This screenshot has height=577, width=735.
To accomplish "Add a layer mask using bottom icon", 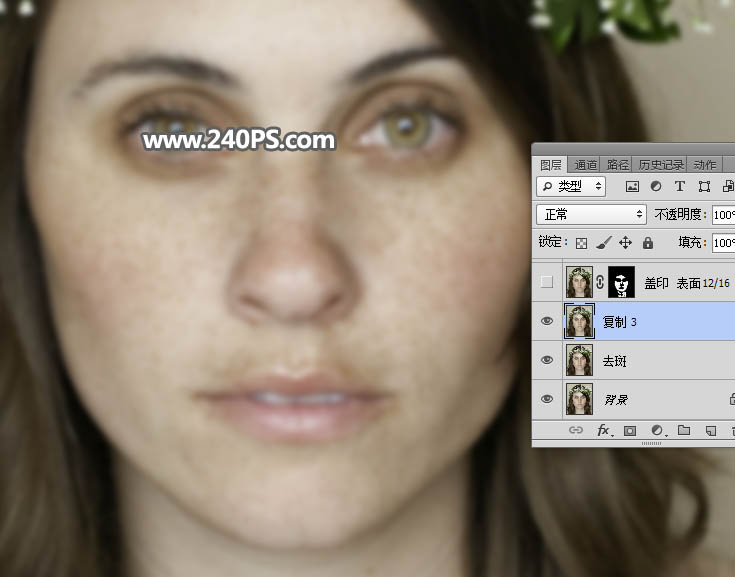I will point(630,430).
